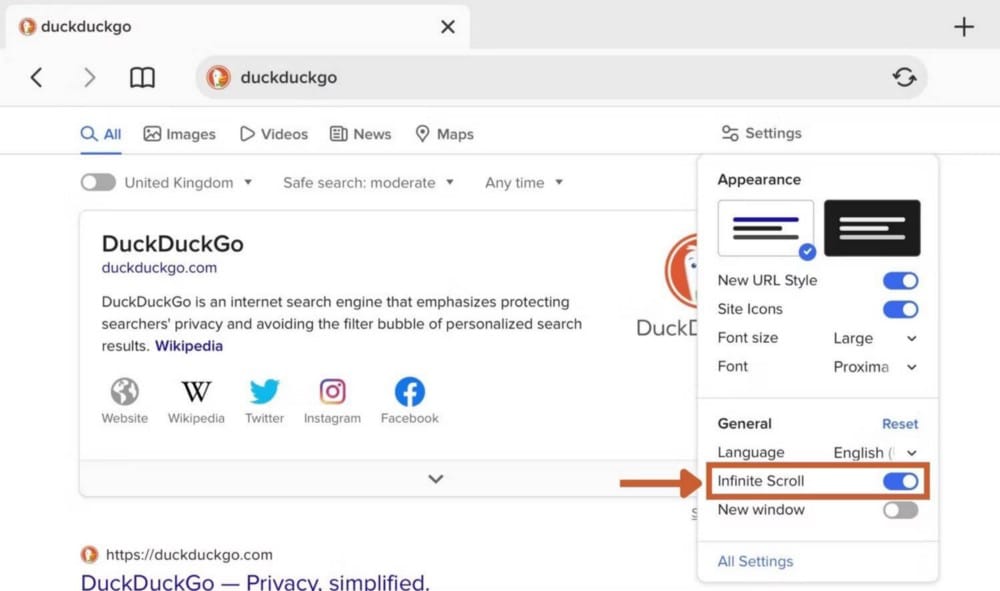Click the Reset link under General
Image resolution: width=1000 pixels, height=591 pixels.
[x=899, y=423]
